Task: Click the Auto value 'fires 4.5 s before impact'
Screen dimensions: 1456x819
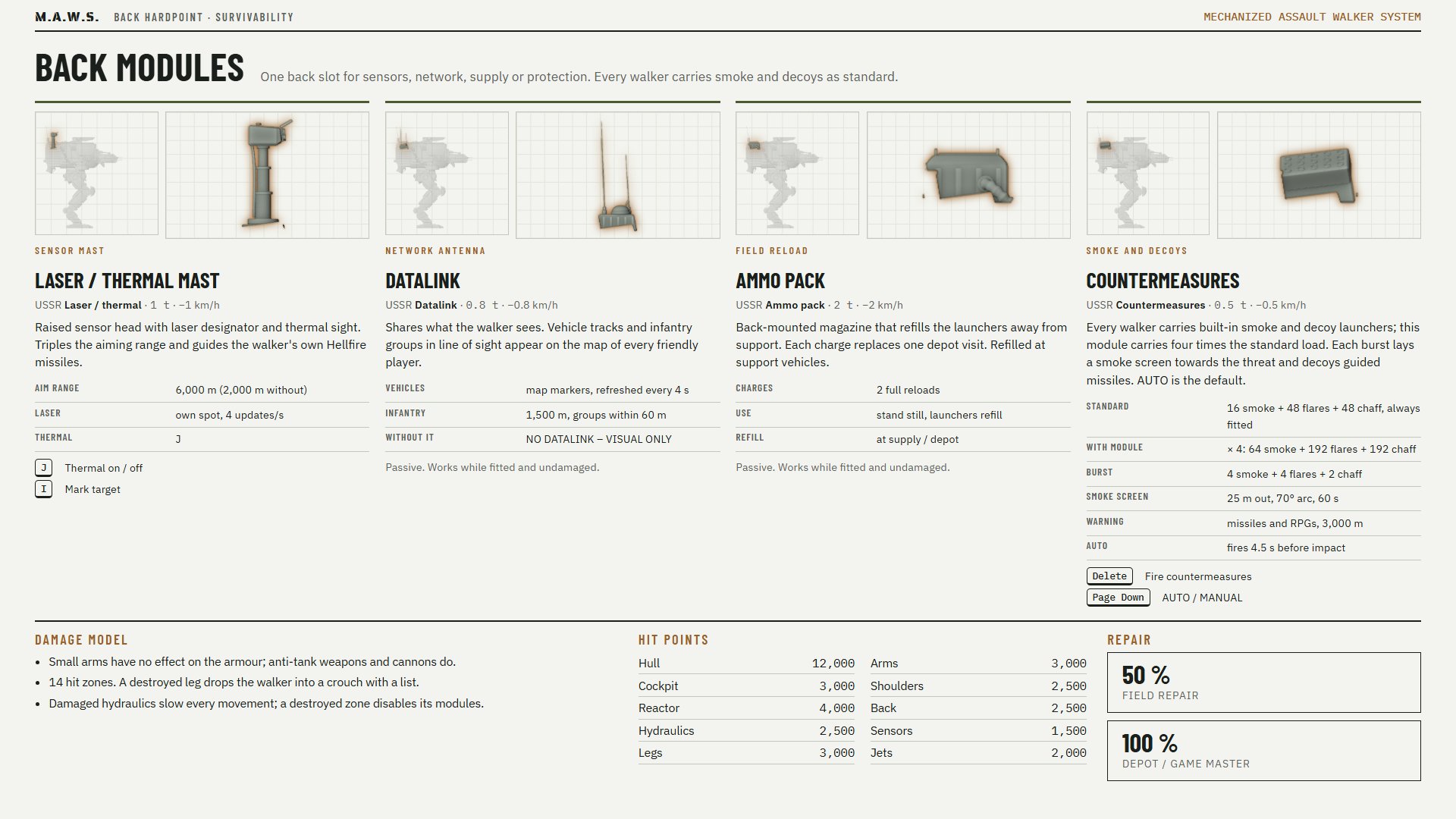Action: [x=1285, y=548]
